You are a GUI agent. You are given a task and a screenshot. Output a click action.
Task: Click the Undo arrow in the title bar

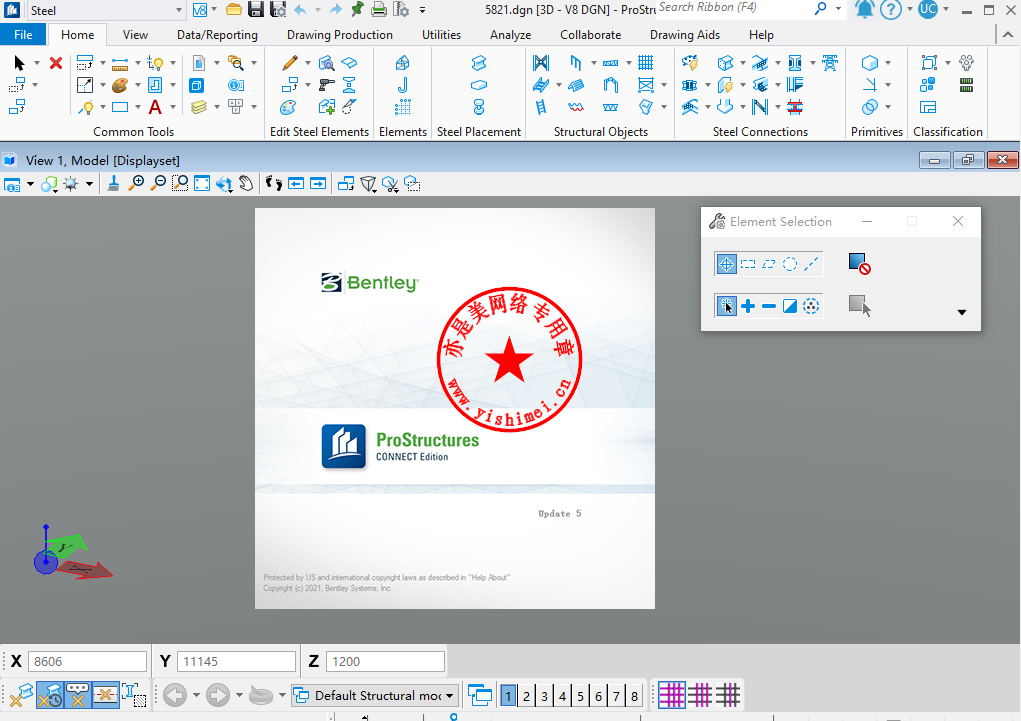pyautogui.click(x=300, y=10)
